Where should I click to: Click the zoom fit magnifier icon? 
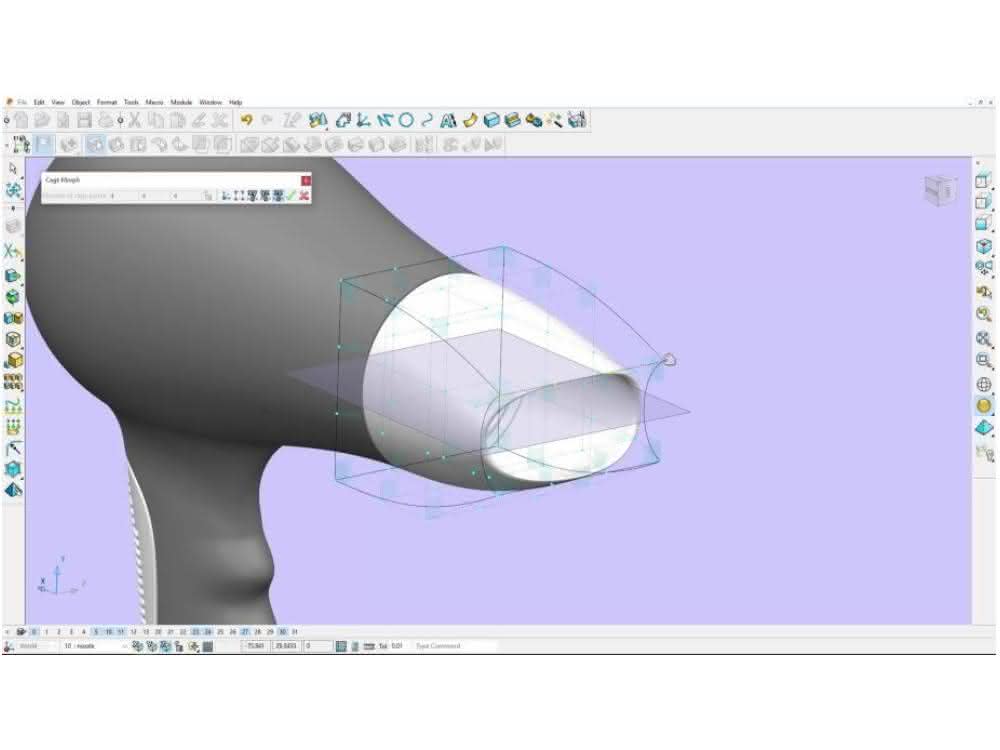coord(983,339)
